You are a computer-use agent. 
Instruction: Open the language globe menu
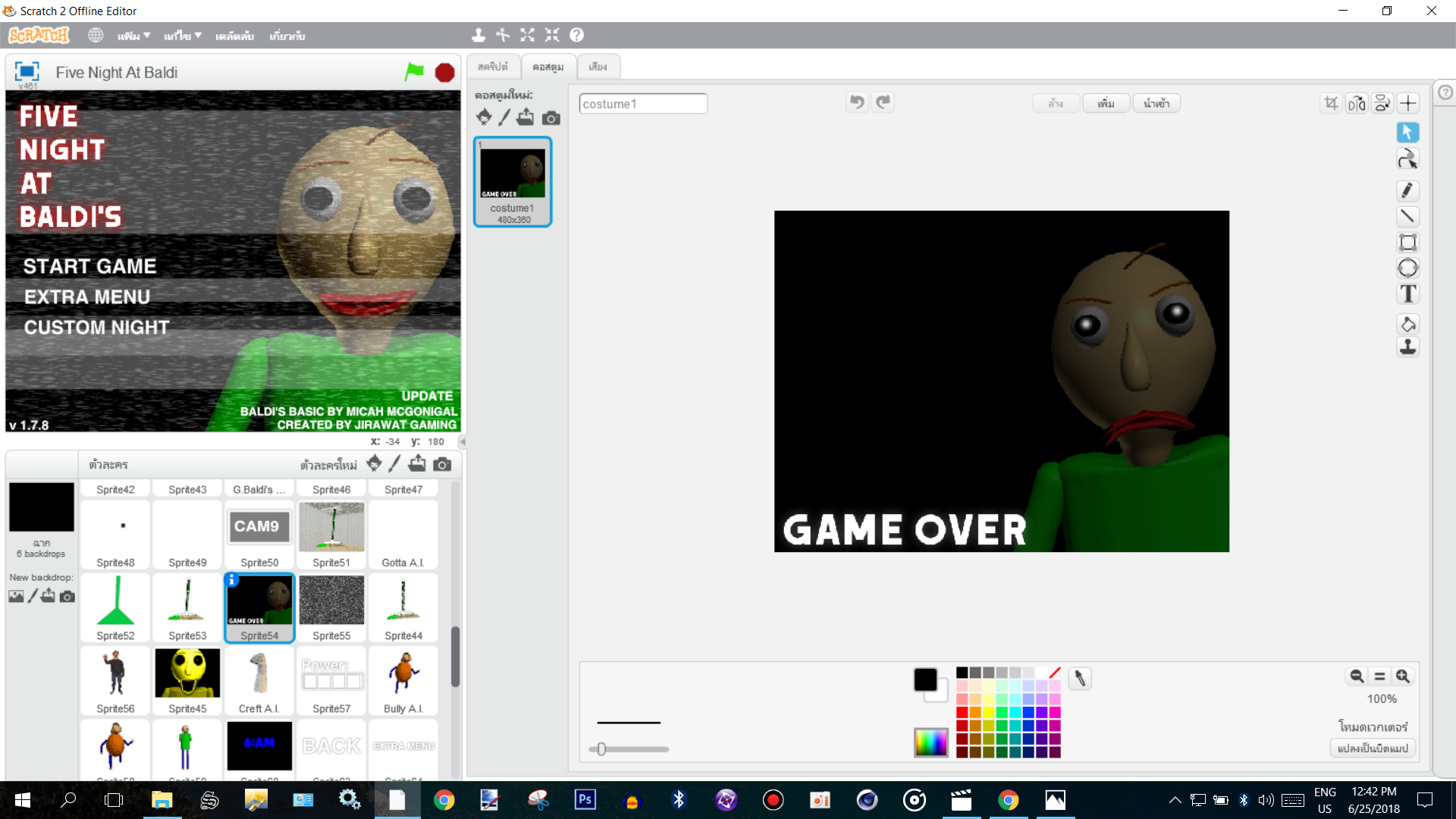click(96, 35)
